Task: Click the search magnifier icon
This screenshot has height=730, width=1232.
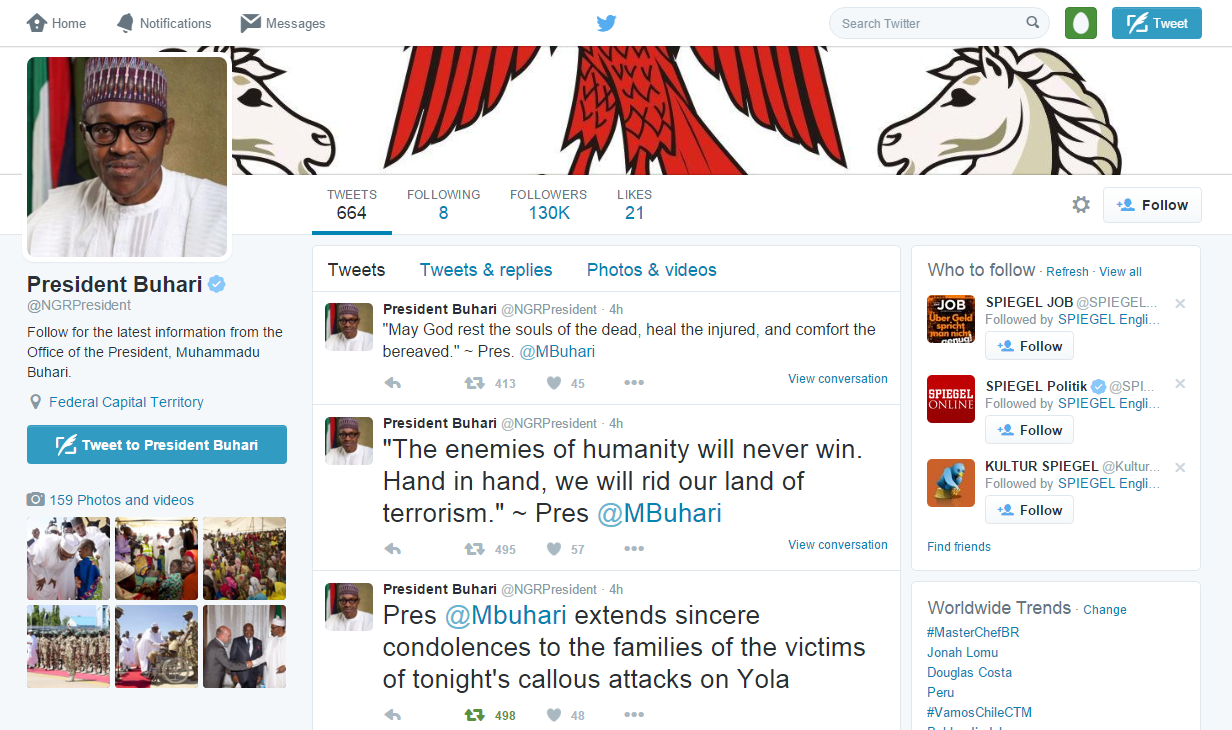Action: pyautogui.click(x=1033, y=23)
